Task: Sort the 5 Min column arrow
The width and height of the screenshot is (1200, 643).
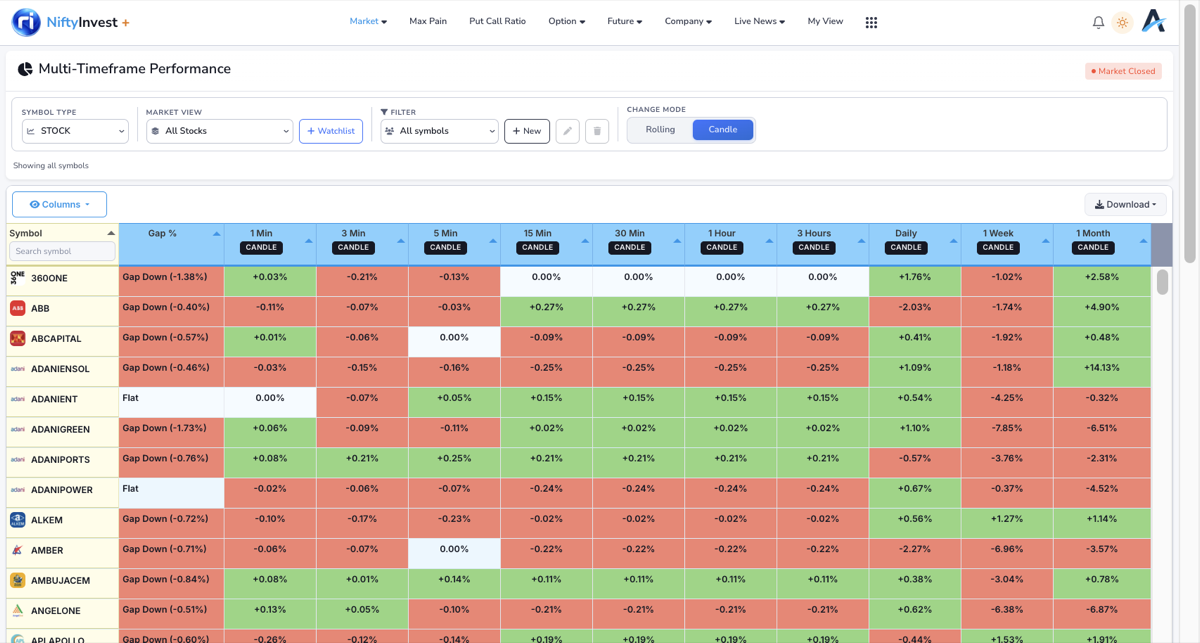Action: (x=492, y=241)
